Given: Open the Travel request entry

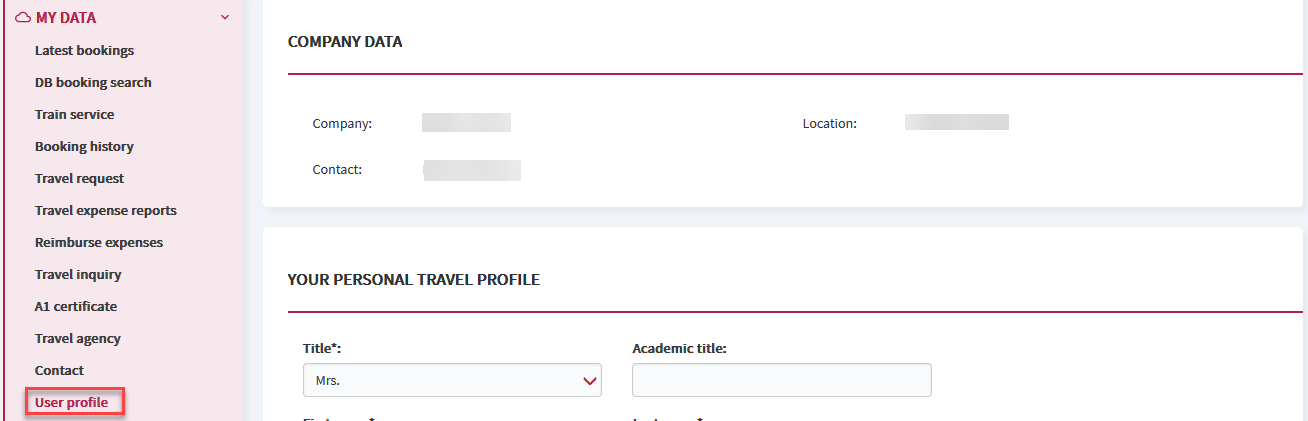Looking at the screenshot, I should click(80, 178).
